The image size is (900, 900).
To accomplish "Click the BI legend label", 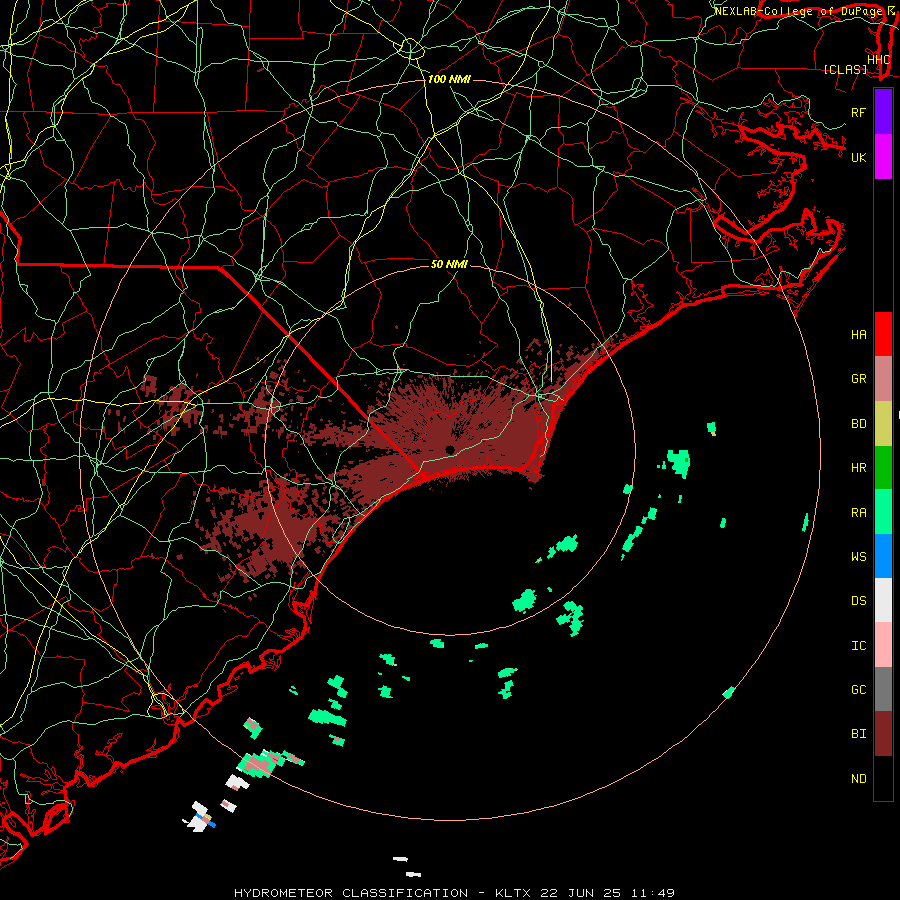I will pos(858,734).
